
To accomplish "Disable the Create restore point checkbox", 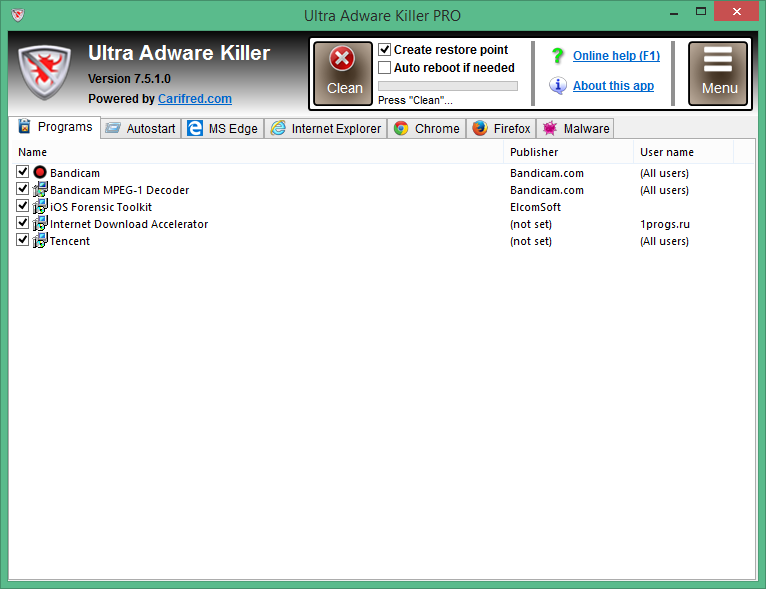I will coord(385,50).
